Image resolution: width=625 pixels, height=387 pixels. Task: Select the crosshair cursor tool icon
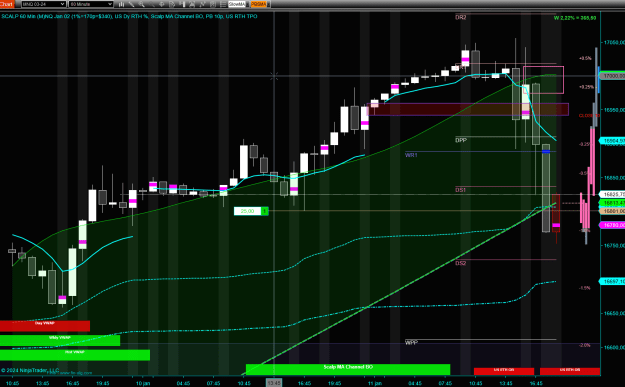click(161, 4)
